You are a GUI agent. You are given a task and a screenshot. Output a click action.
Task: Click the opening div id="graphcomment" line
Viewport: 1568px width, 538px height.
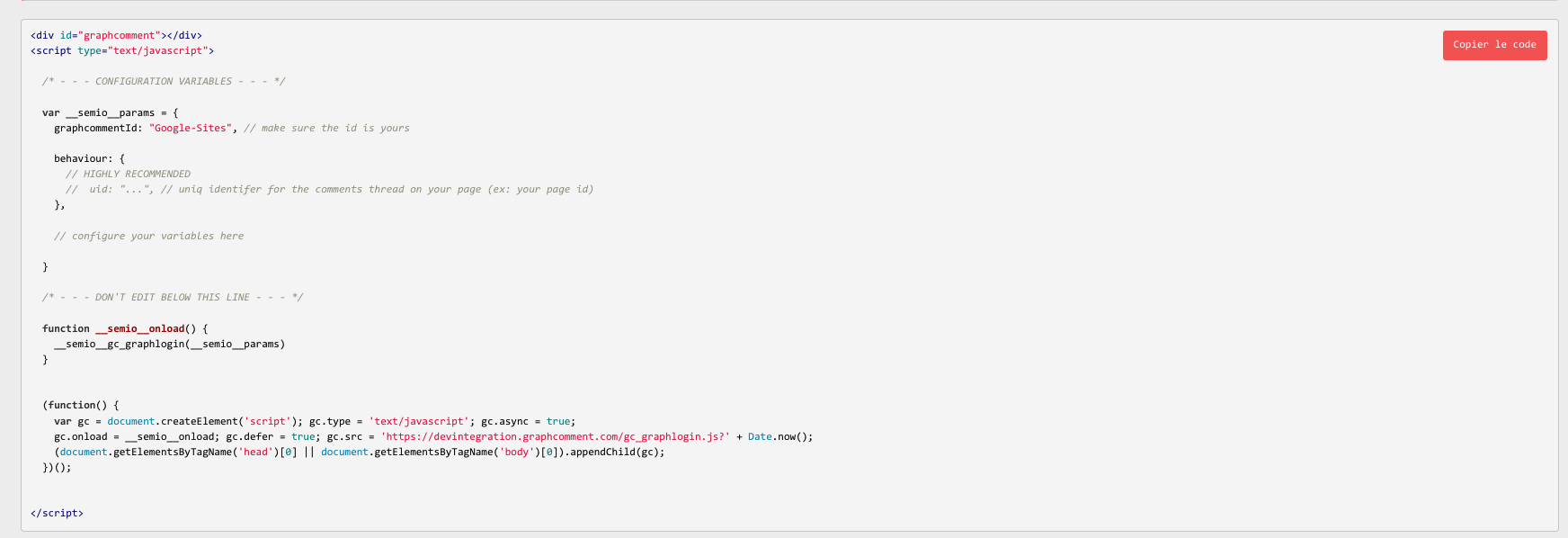tap(116, 35)
